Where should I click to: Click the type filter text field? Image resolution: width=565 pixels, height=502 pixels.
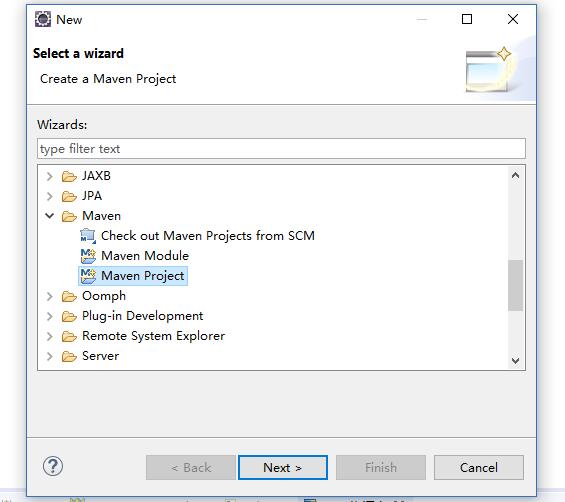point(281,148)
